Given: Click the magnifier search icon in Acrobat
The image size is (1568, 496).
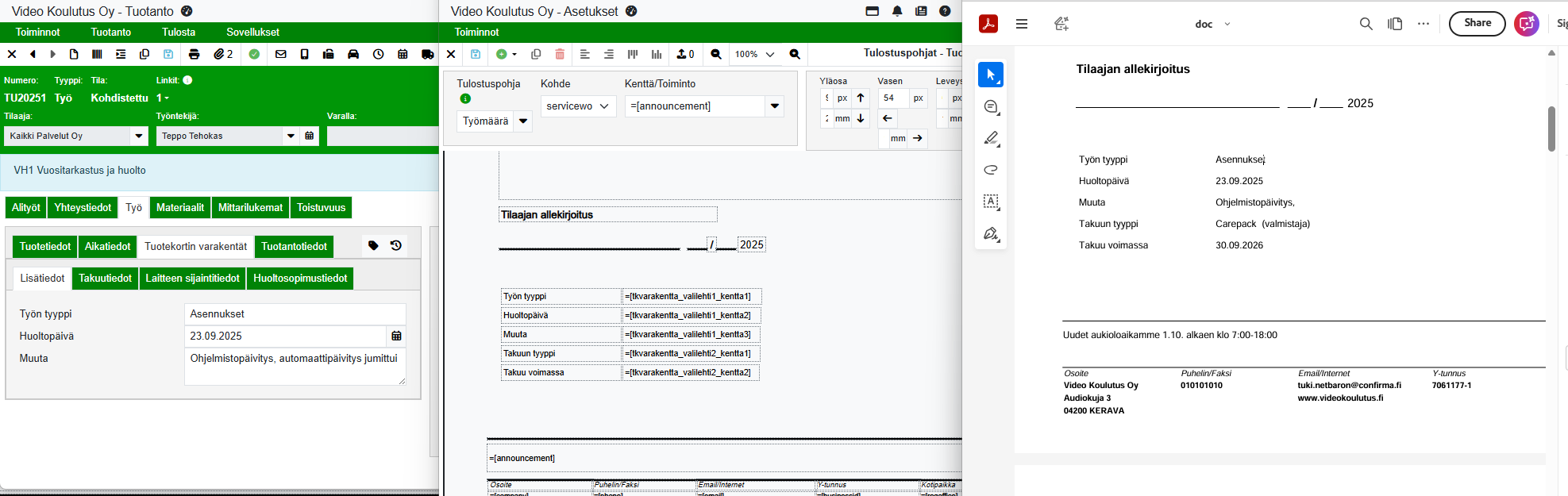Looking at the screenshot, I should coord(1366,24).
